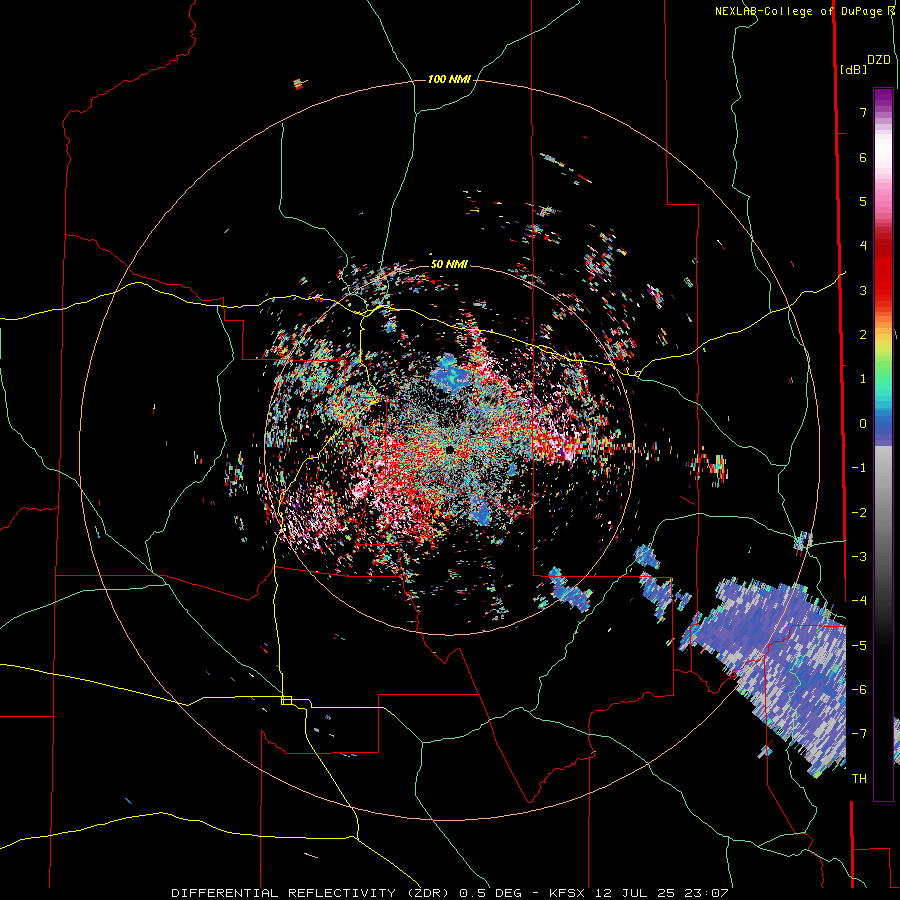
Task: Click the positive 1 scale value
Action: point(863,379)
